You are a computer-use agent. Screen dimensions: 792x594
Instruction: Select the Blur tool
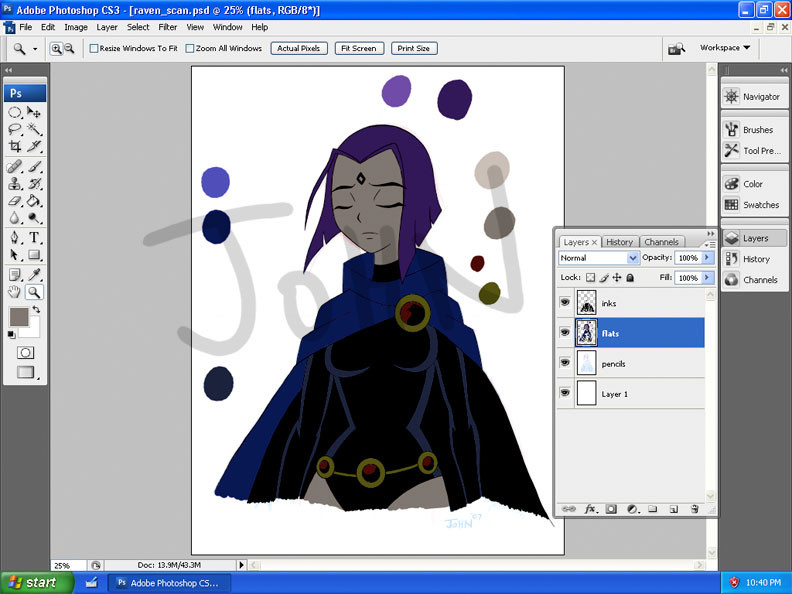[x=15, y=218]
